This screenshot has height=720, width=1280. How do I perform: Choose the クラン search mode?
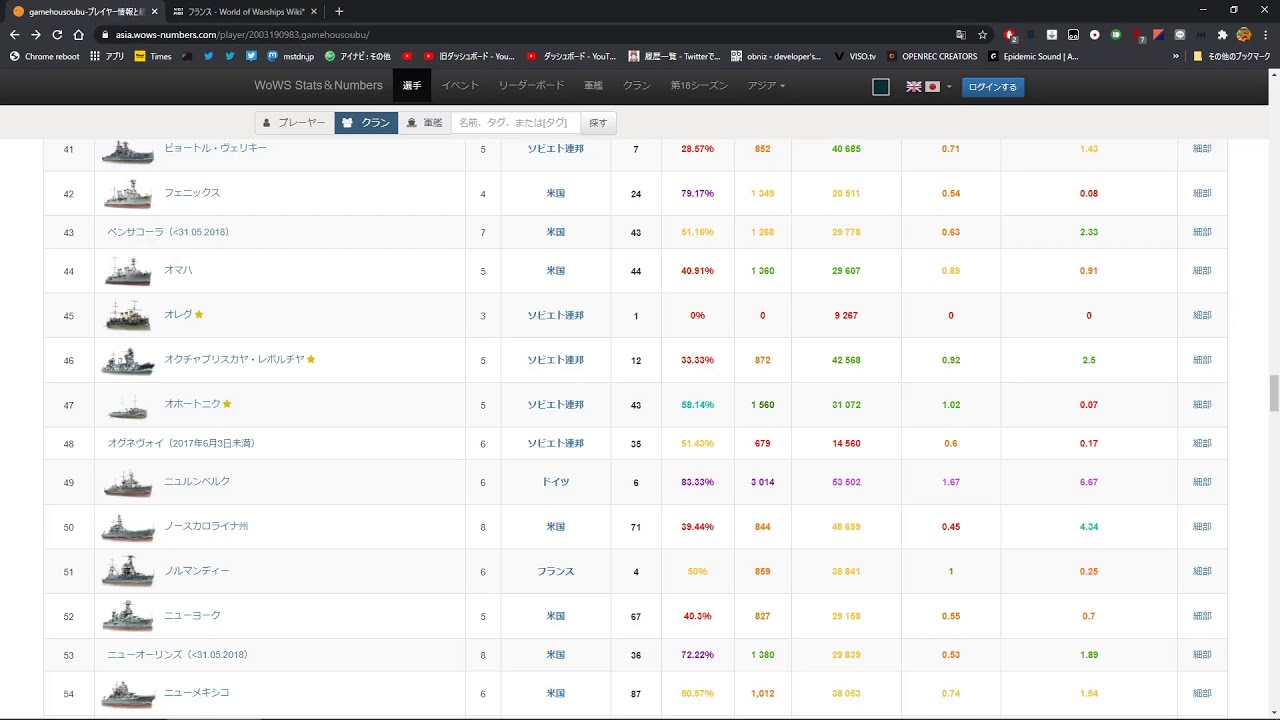tap(366, 122)
